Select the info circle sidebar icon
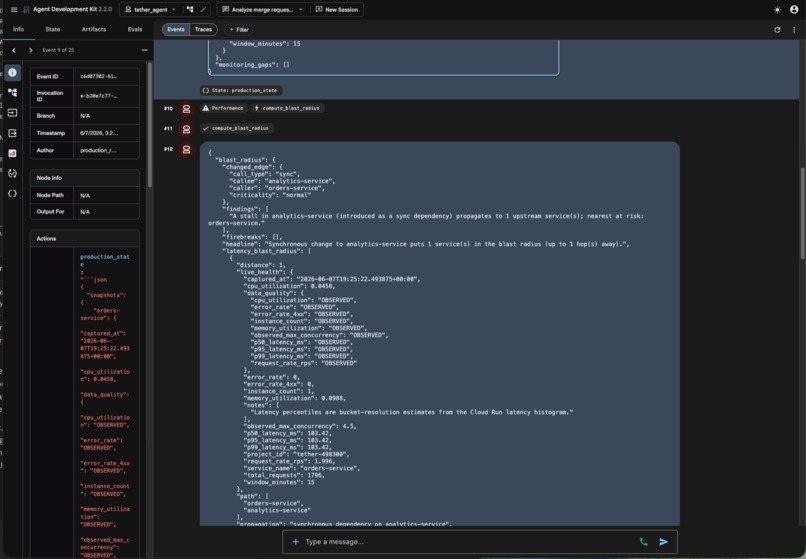Image resolution: width=806 pixels, height=559 pixels. pos(12,73)
